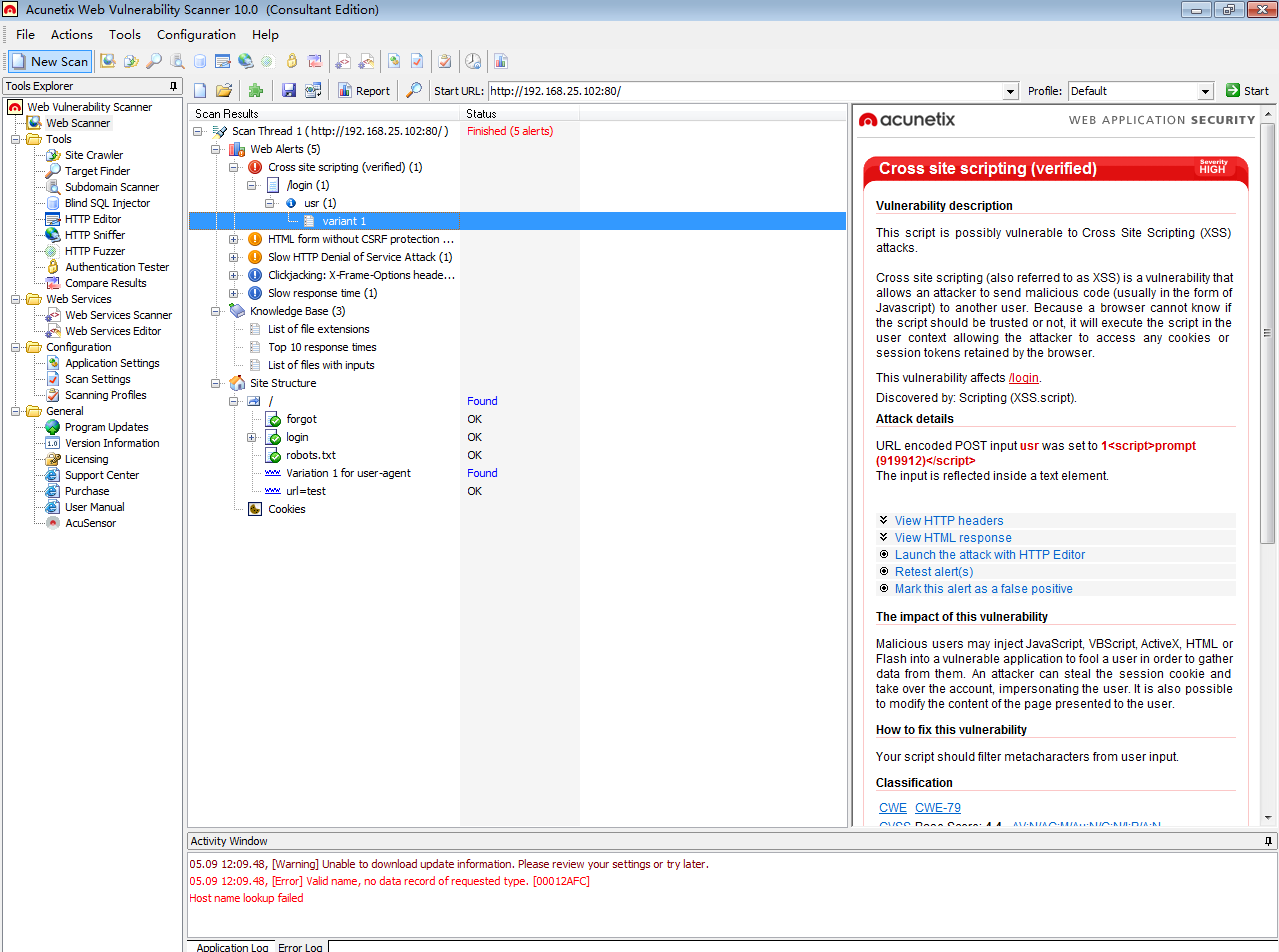Select HTTP Fuzzer in Tools Explorer
The image size is (1279, 952).
(95, 251)
